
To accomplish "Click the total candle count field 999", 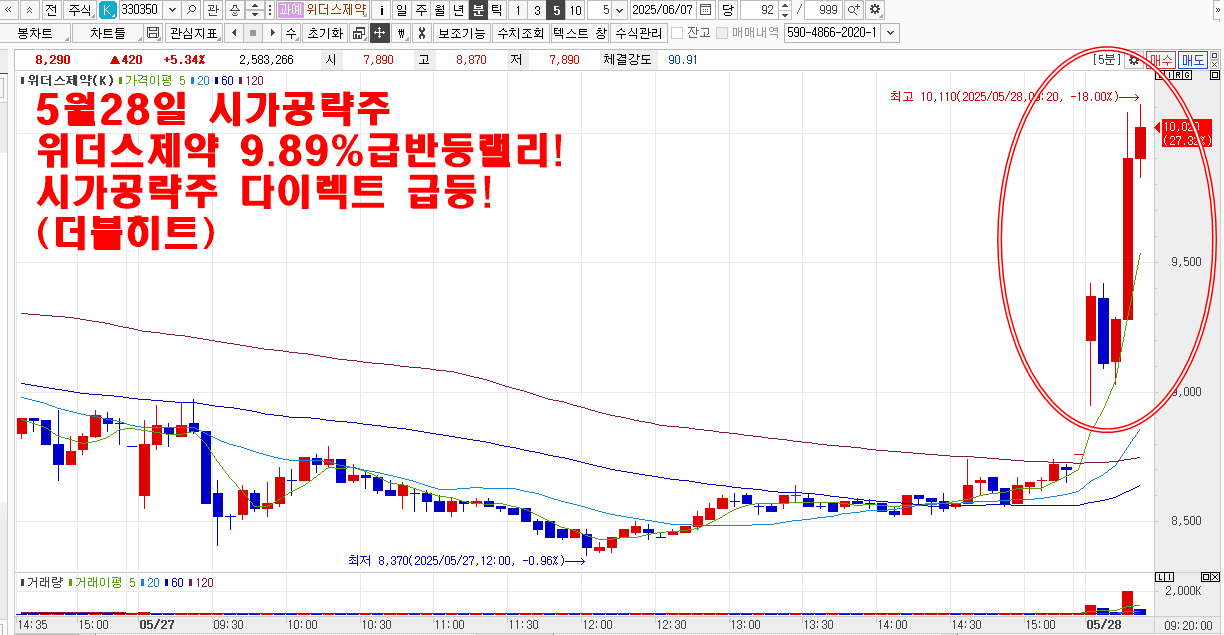I will pos(822,10).
